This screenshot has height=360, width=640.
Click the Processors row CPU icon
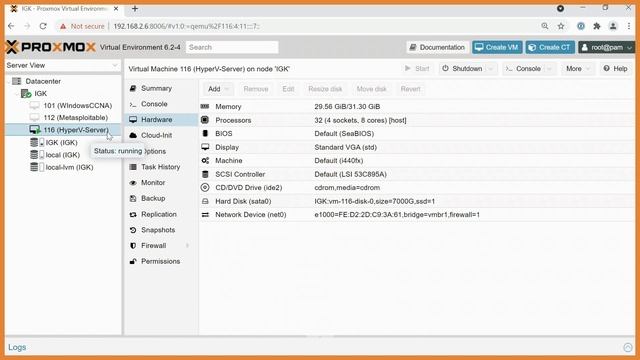click(205, 120)
